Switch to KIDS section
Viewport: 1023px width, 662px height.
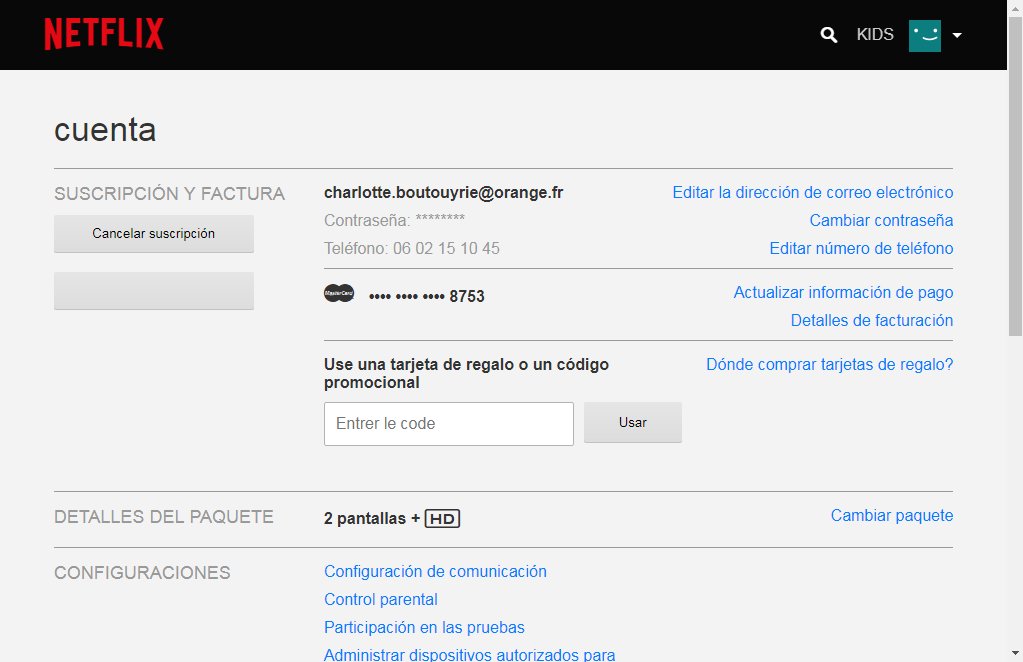coord(875,35)
